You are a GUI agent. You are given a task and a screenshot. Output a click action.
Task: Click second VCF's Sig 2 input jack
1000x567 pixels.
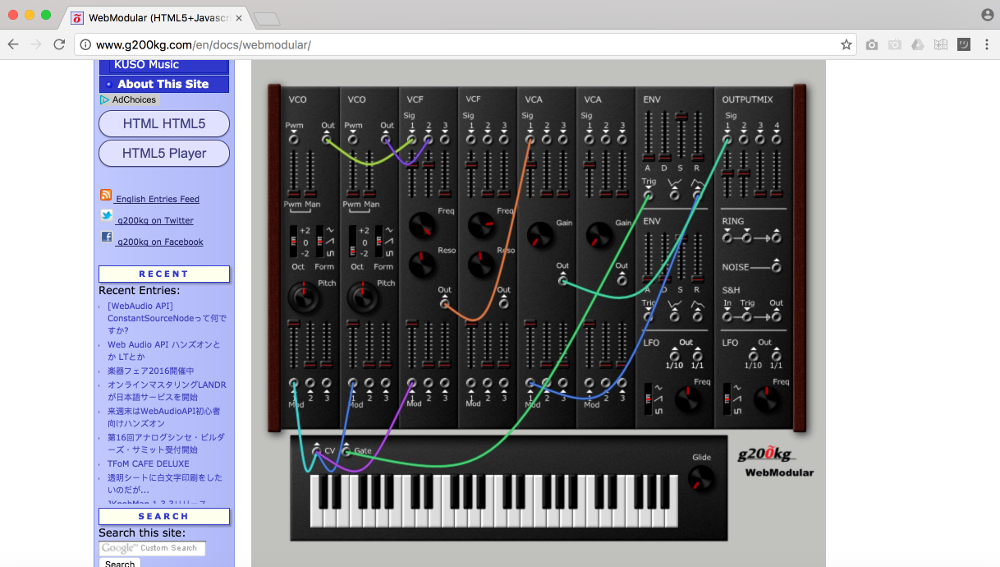[487, 139]
